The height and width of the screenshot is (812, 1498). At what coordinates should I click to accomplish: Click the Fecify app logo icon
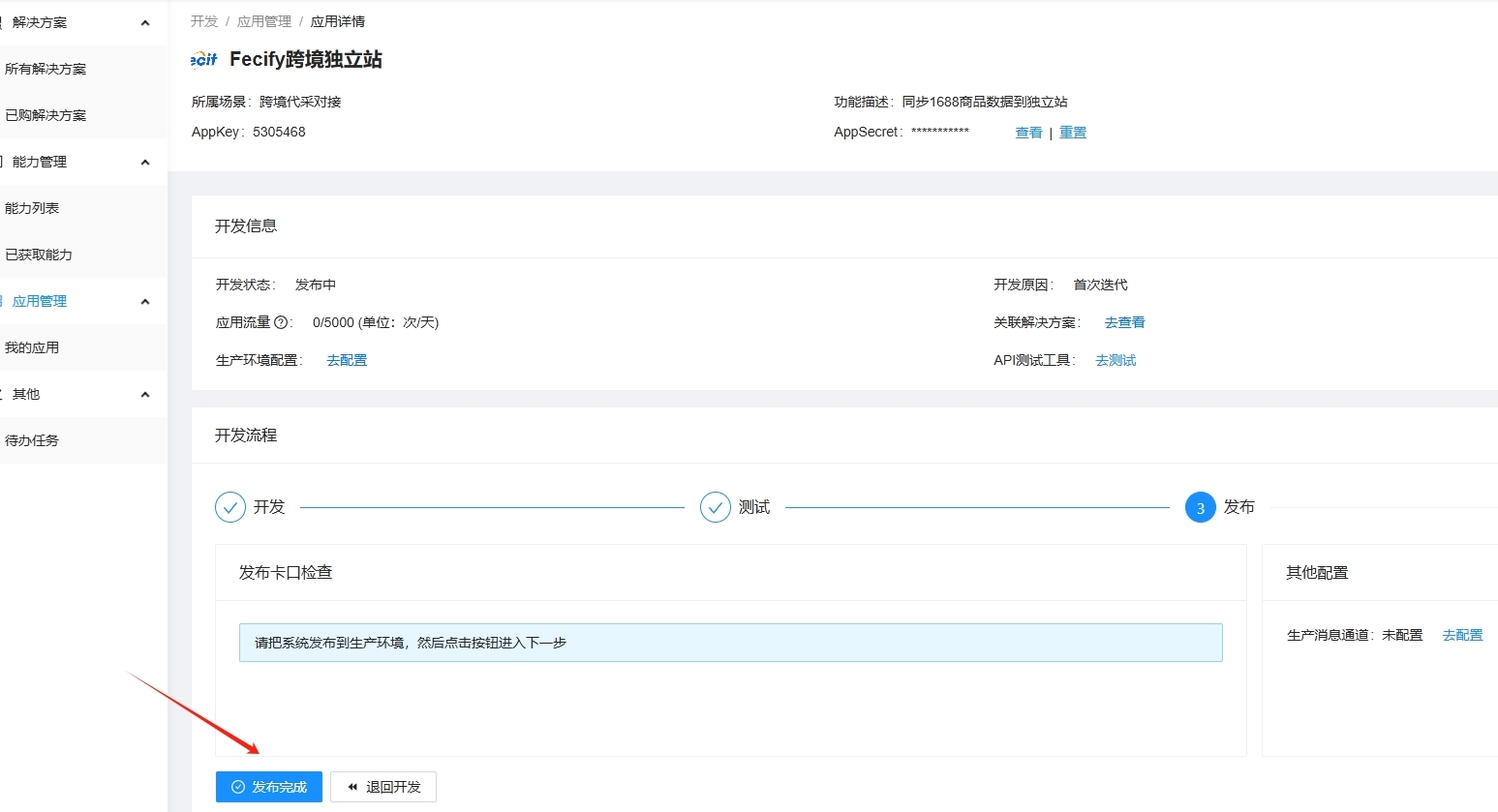point(204,60)
